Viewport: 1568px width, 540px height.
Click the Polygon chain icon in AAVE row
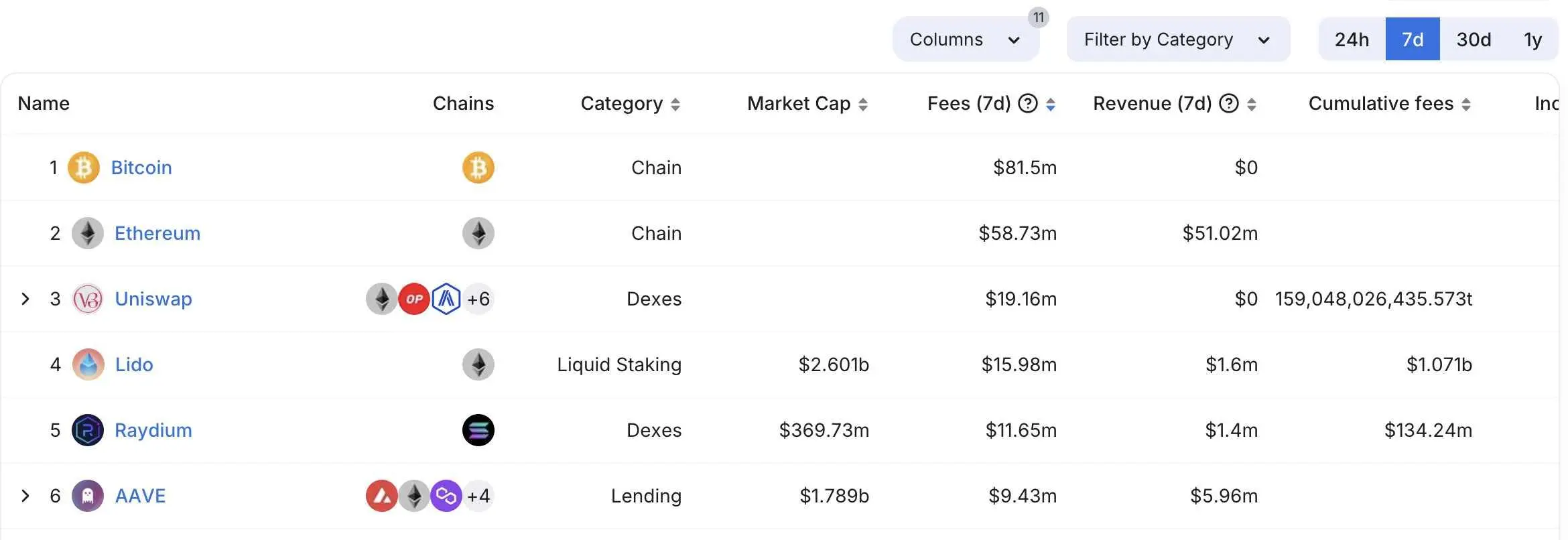pos(446,496)
